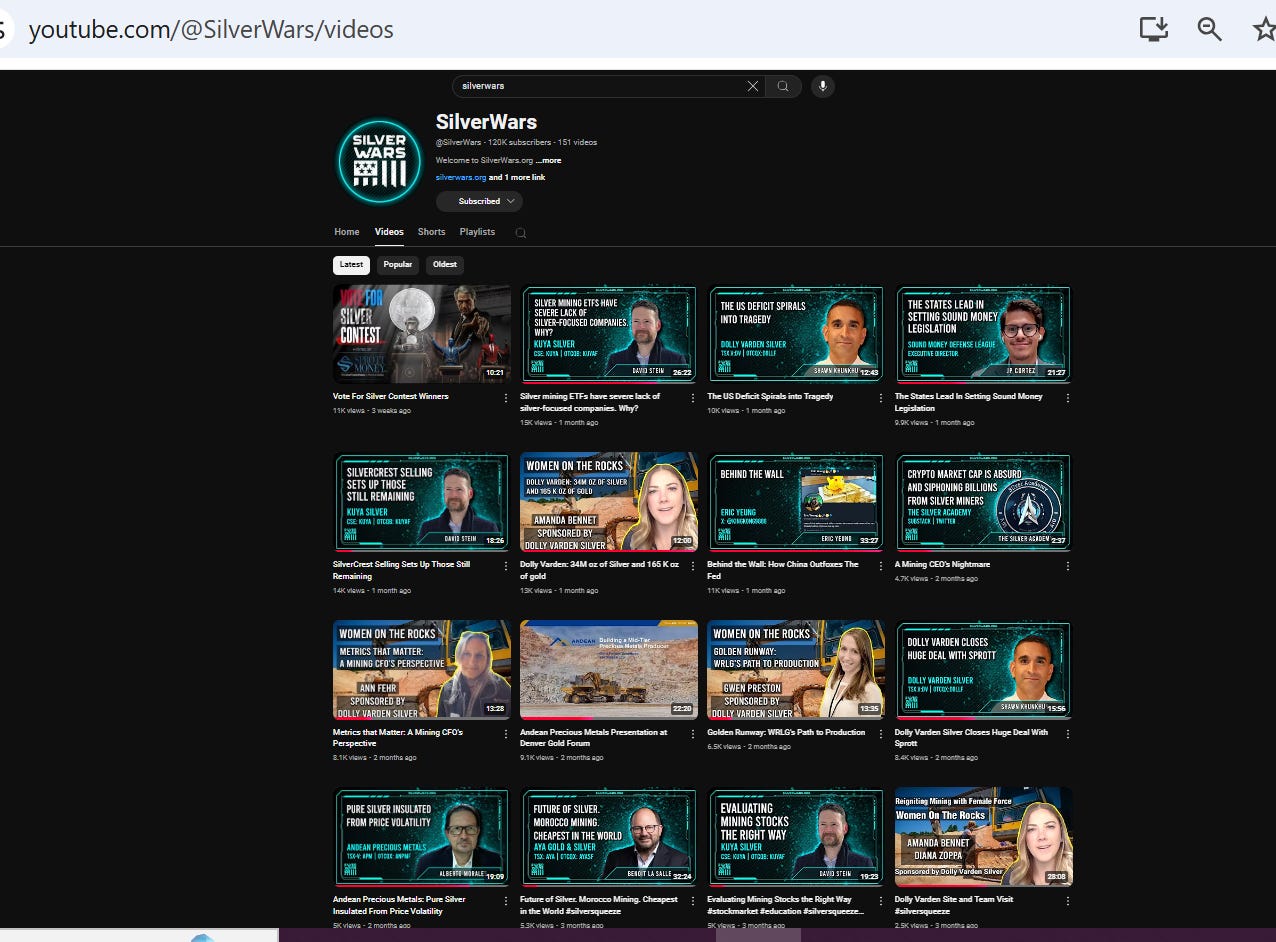1276x942 pixels.
Task: Open options menu for Evaluating Mining Stocks video
Action: coord(880,901)
